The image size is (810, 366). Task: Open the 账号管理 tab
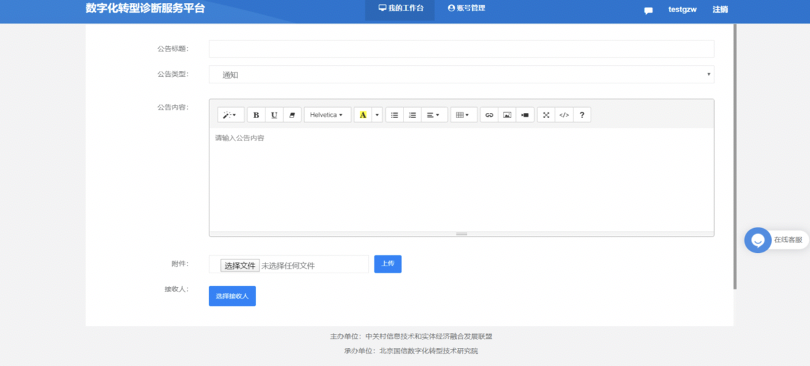pyautogui.click(x=466, y=8)
